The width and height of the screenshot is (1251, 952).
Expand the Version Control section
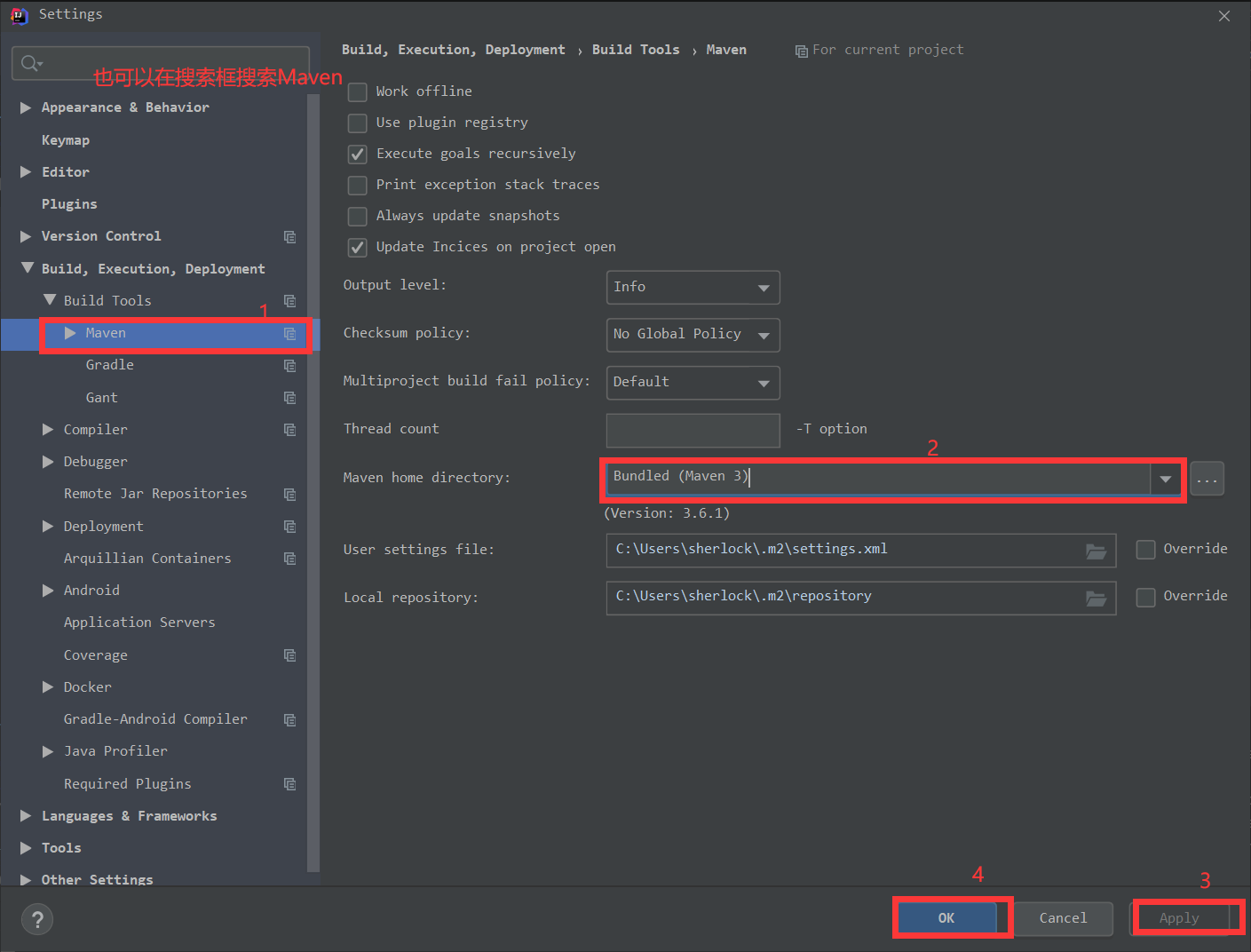click(x=26, y=236)
